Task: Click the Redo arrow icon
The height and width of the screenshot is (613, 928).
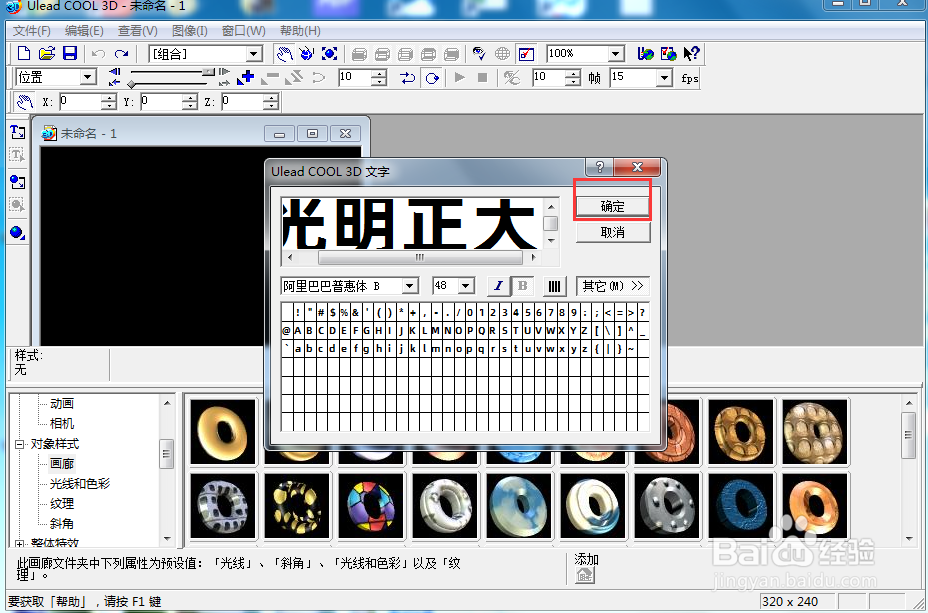Action: tap(121, 54)
